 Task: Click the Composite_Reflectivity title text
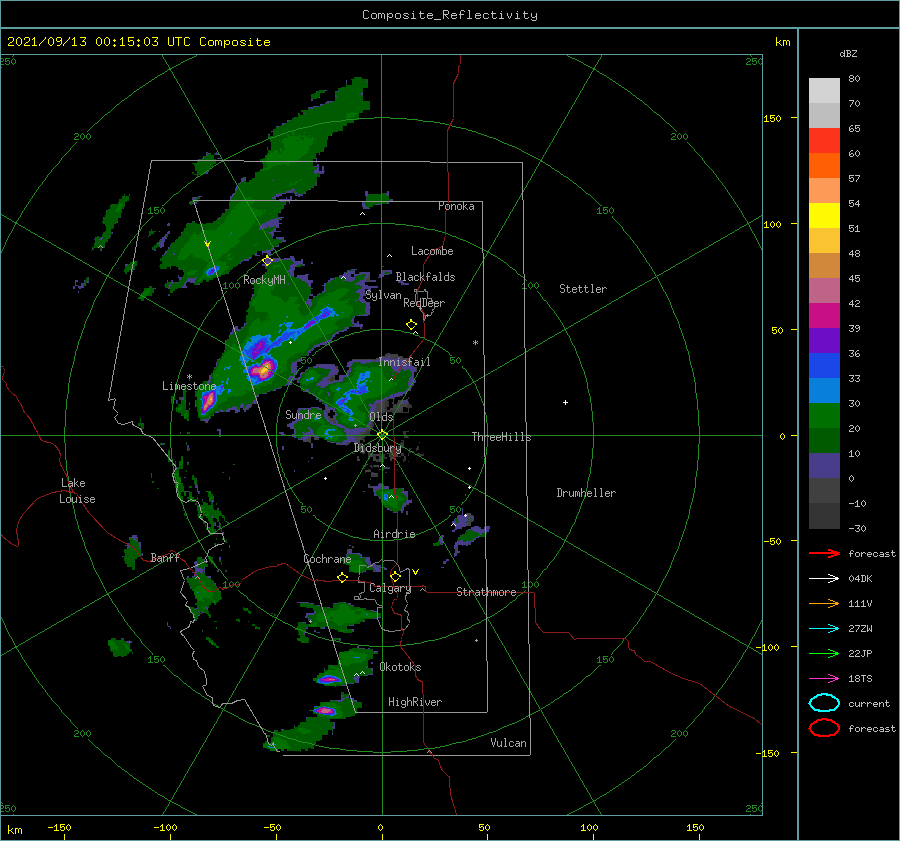pos(449,15)
